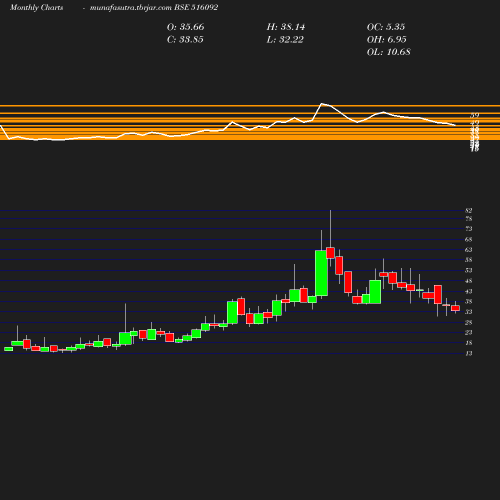Click price axis label "53"

[469, 270]
